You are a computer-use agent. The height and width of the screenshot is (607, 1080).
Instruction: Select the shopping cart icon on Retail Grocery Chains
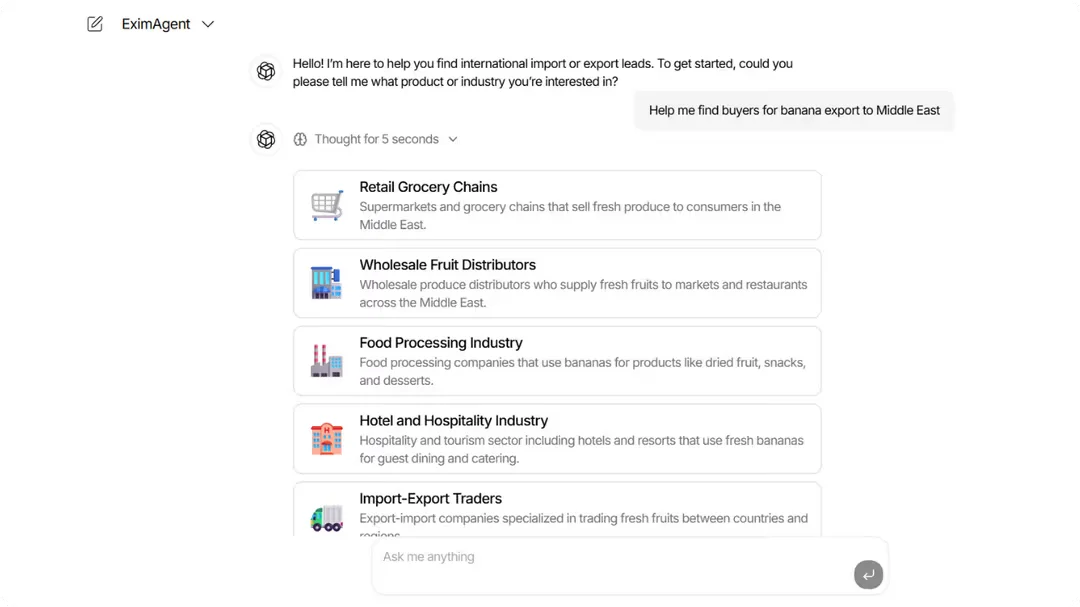(x=326, y=203)
